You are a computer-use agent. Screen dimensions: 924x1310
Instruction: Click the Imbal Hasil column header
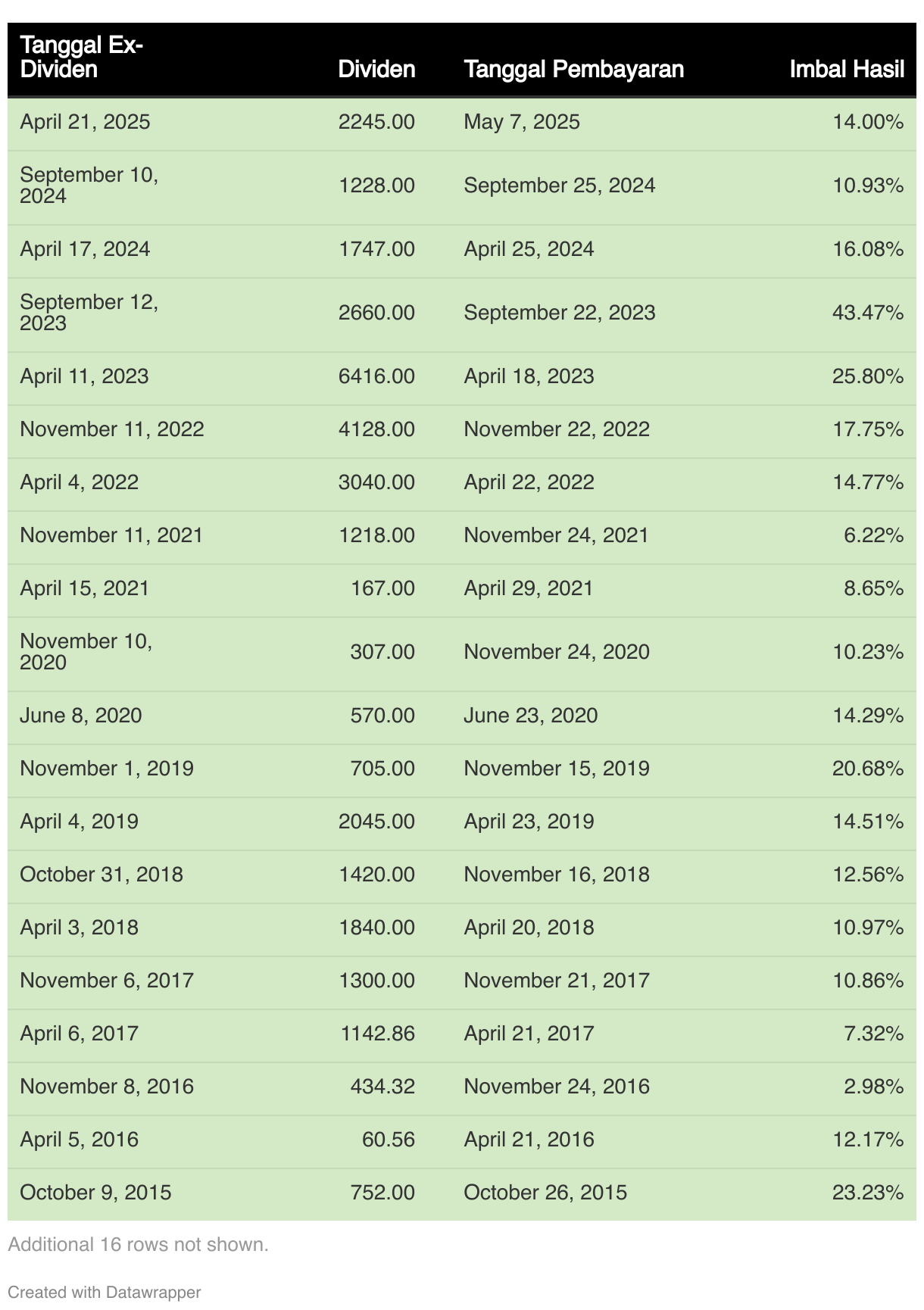pyautogui.click(x=847, y=70)
